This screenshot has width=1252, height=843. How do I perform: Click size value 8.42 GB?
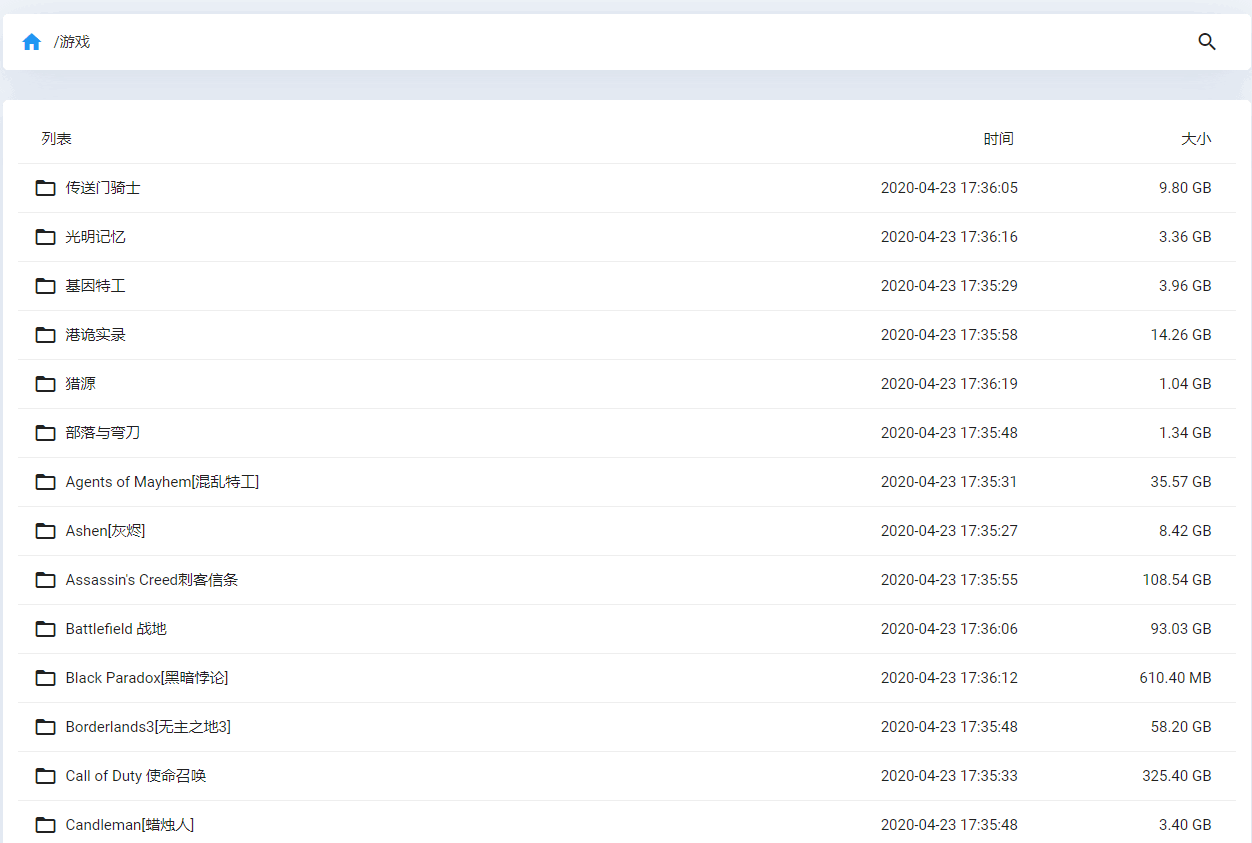tap(1185, 531)
